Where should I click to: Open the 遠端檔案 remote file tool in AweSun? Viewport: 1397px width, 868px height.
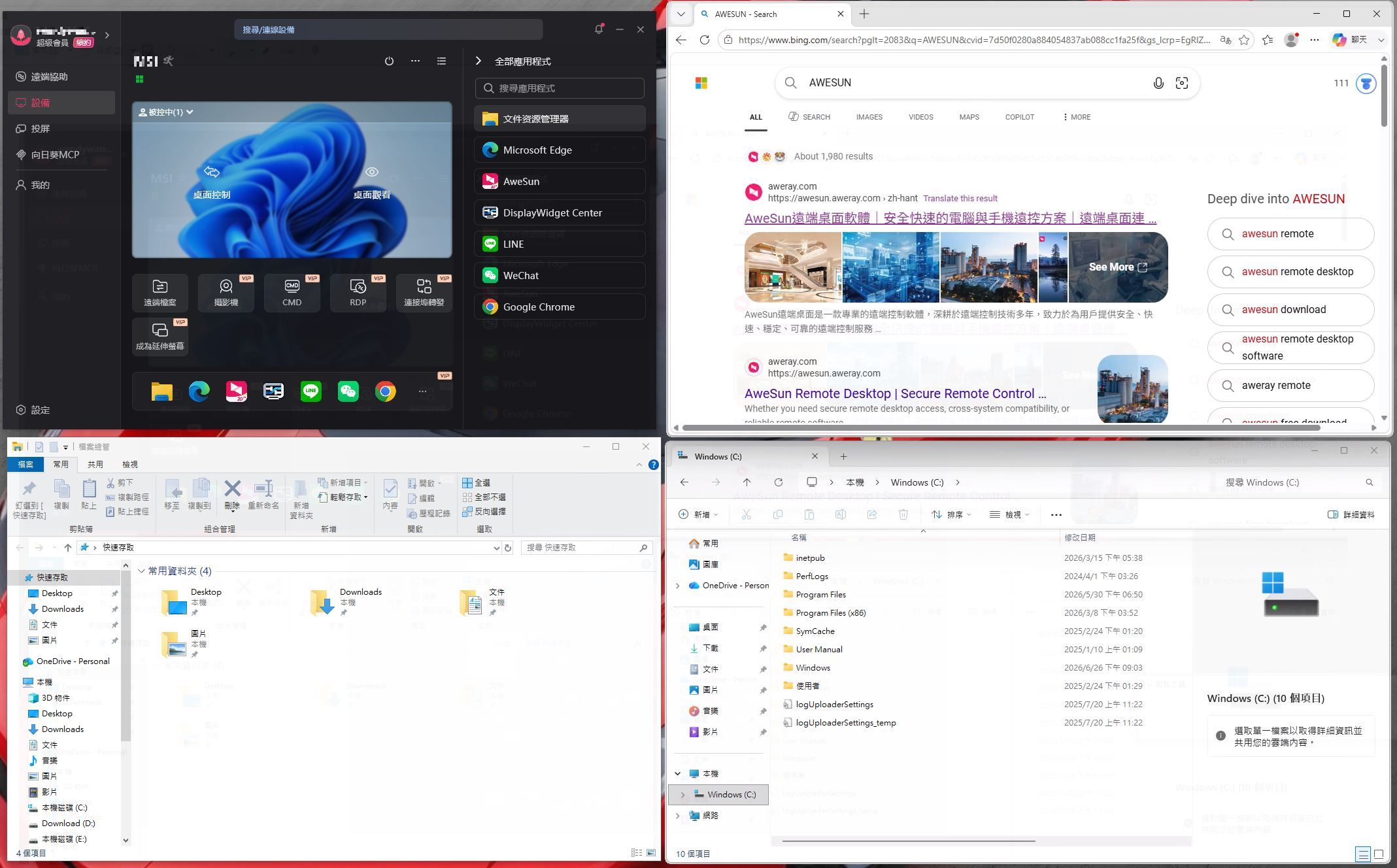160,292
